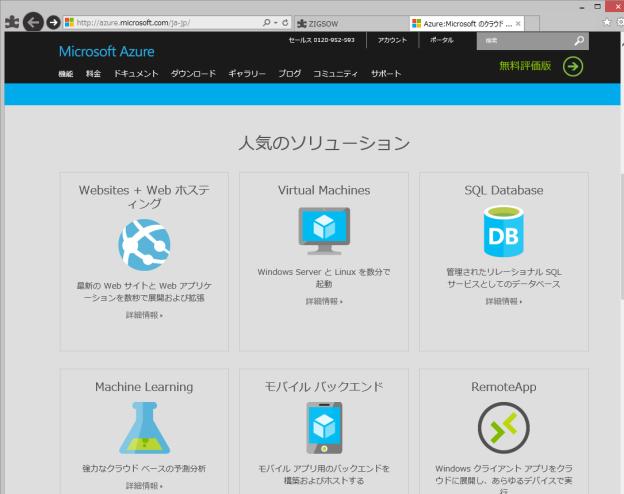Close the Azure:Microsoft tab

pos(518,23)
